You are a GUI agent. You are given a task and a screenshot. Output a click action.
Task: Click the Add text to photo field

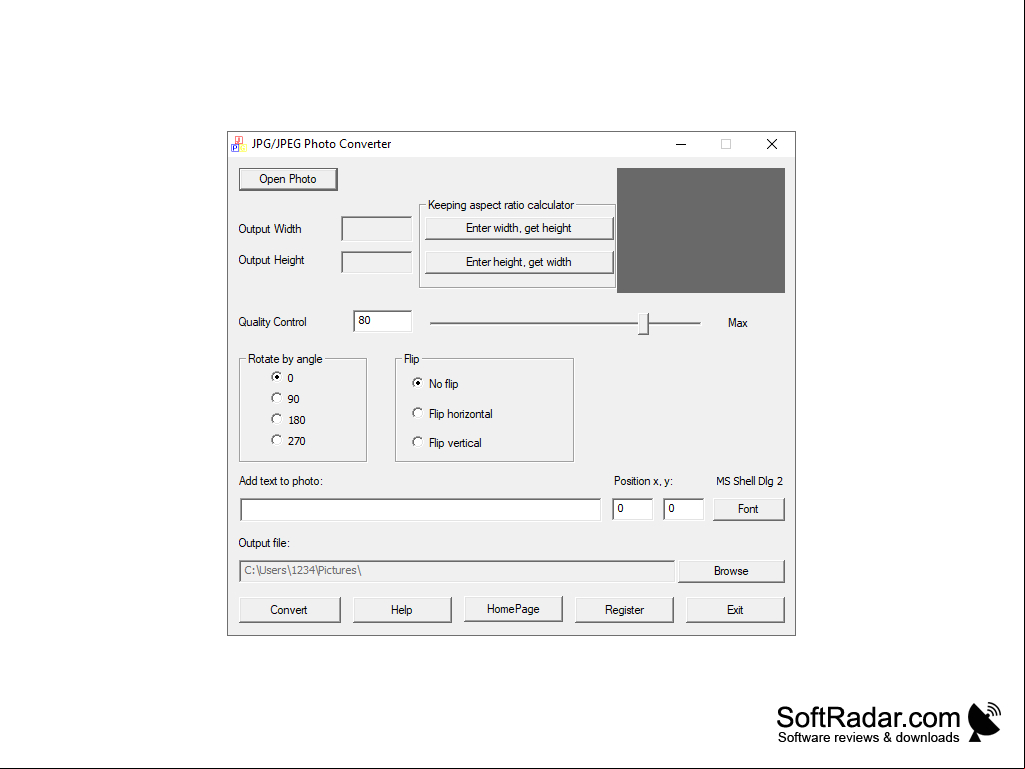pos(420,509)
